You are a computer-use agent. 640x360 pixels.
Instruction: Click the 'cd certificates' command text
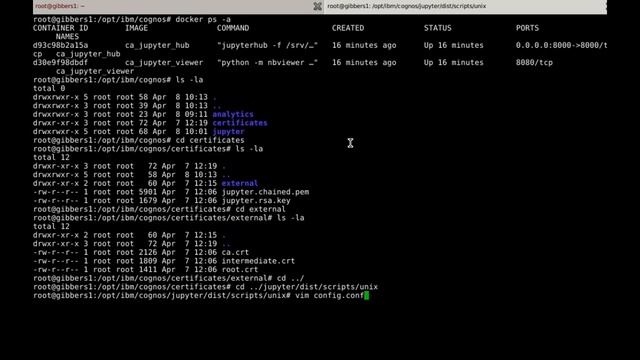pyautogui.click(x=210, y=140)
